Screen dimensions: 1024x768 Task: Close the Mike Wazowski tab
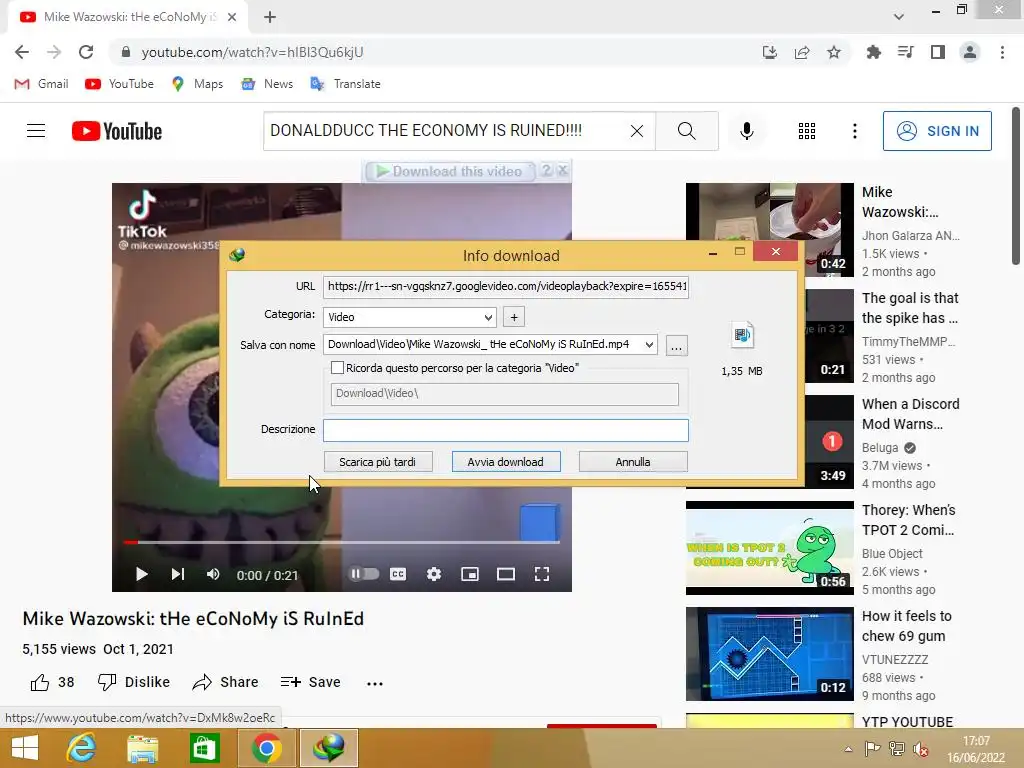coord(232,17)
